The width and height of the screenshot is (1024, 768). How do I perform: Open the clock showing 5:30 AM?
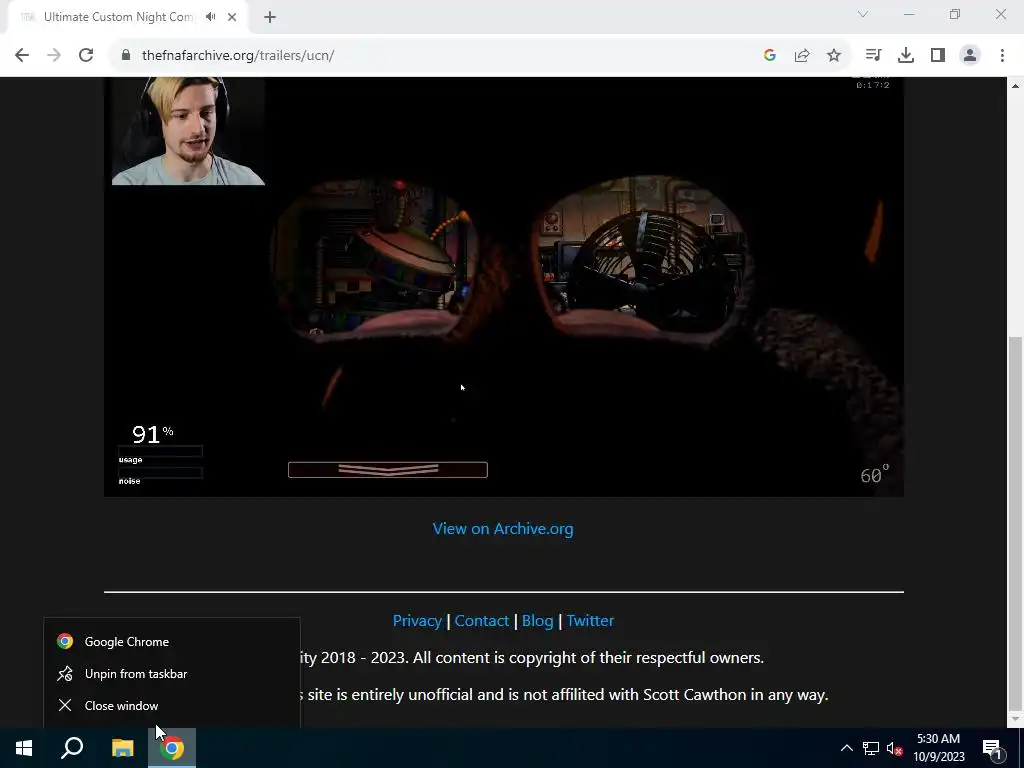[938, 748]
